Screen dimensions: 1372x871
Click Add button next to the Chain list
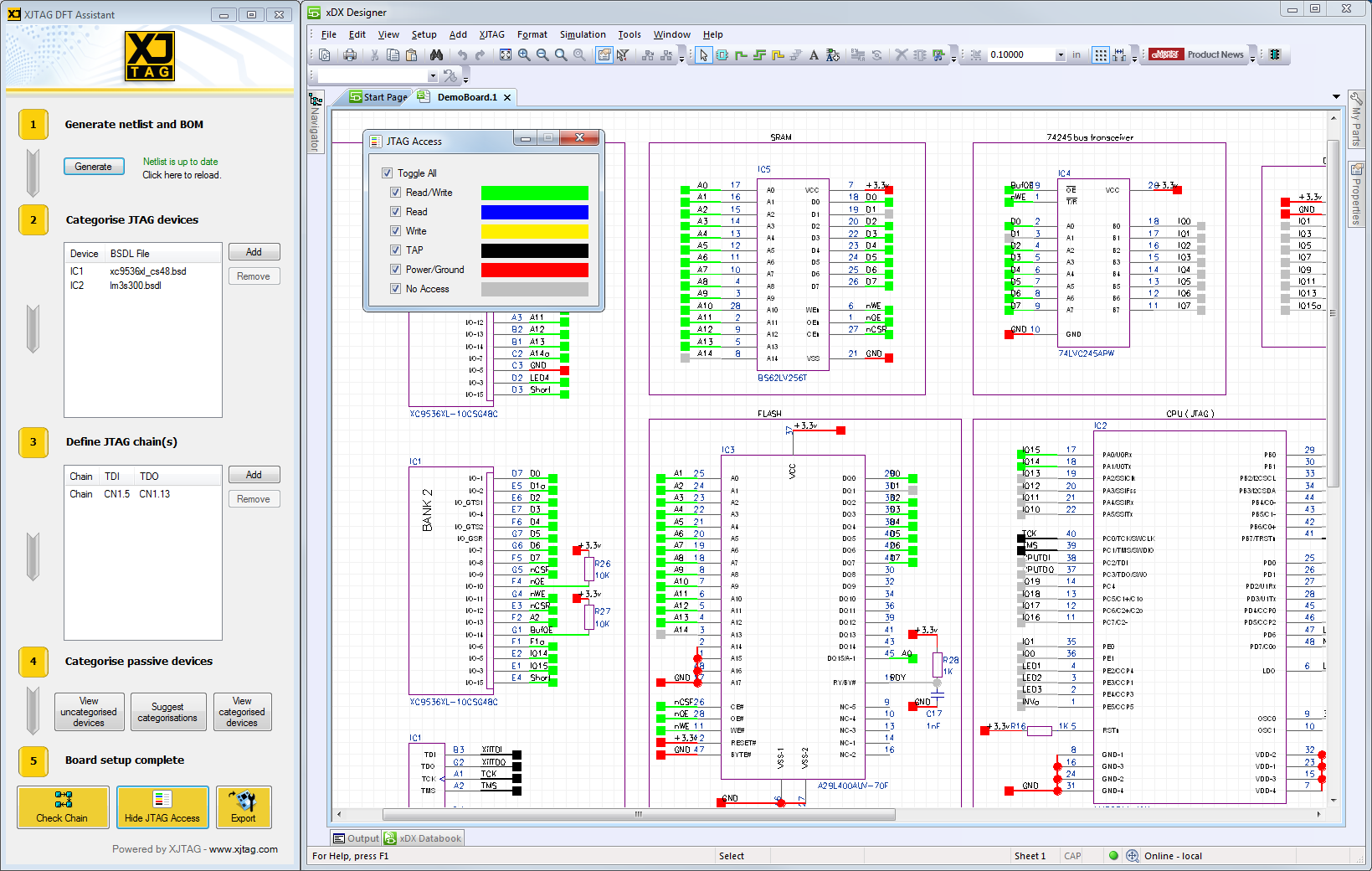[254, 475]
